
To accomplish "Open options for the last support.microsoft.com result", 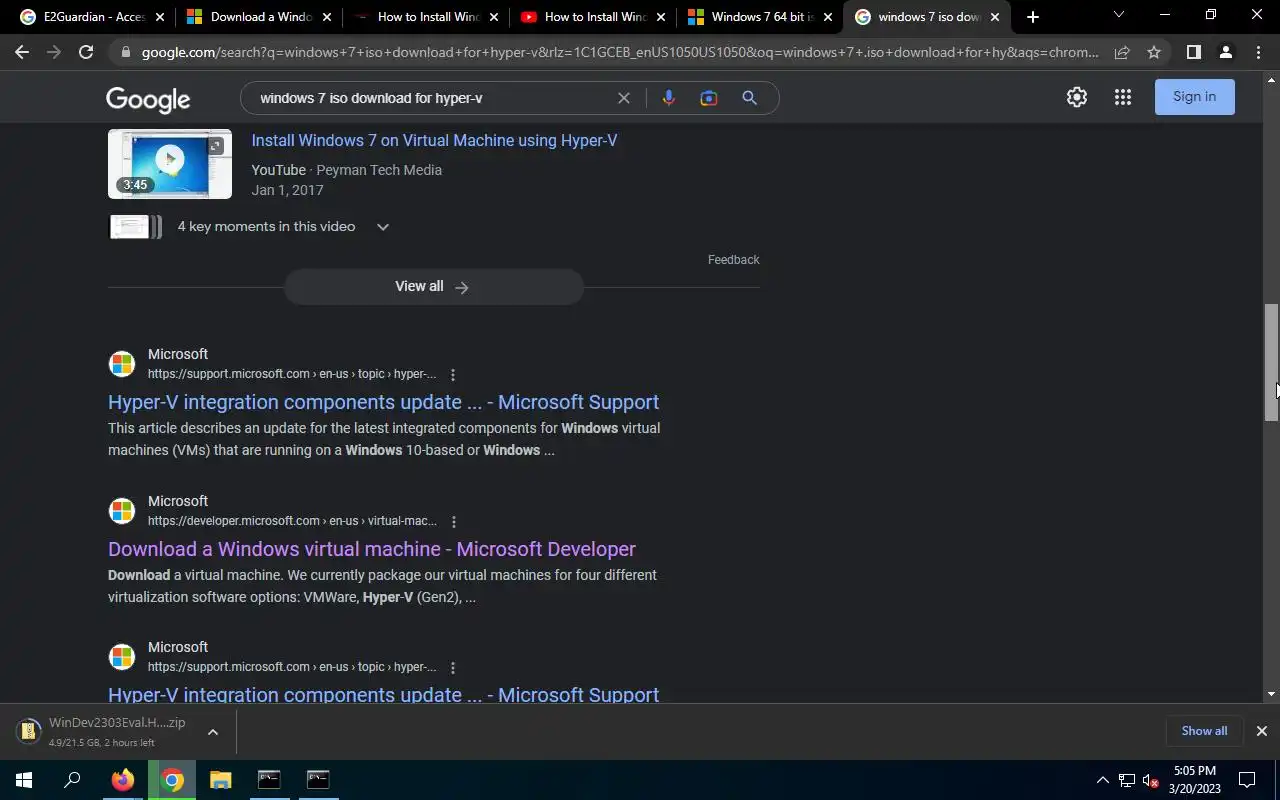I will coord(453,668).
